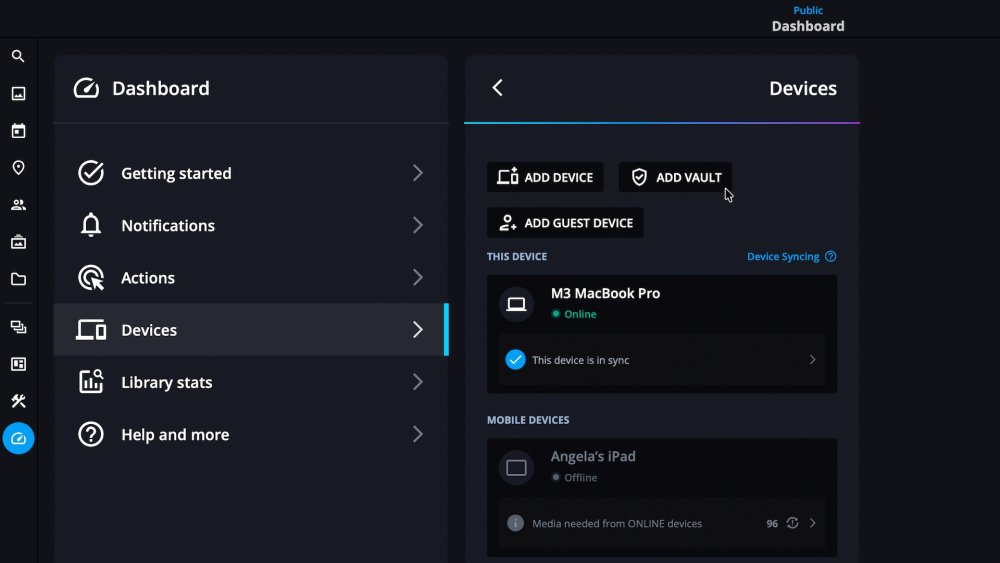Click the ADD GUEST DEVICE button

pos(565,223)
